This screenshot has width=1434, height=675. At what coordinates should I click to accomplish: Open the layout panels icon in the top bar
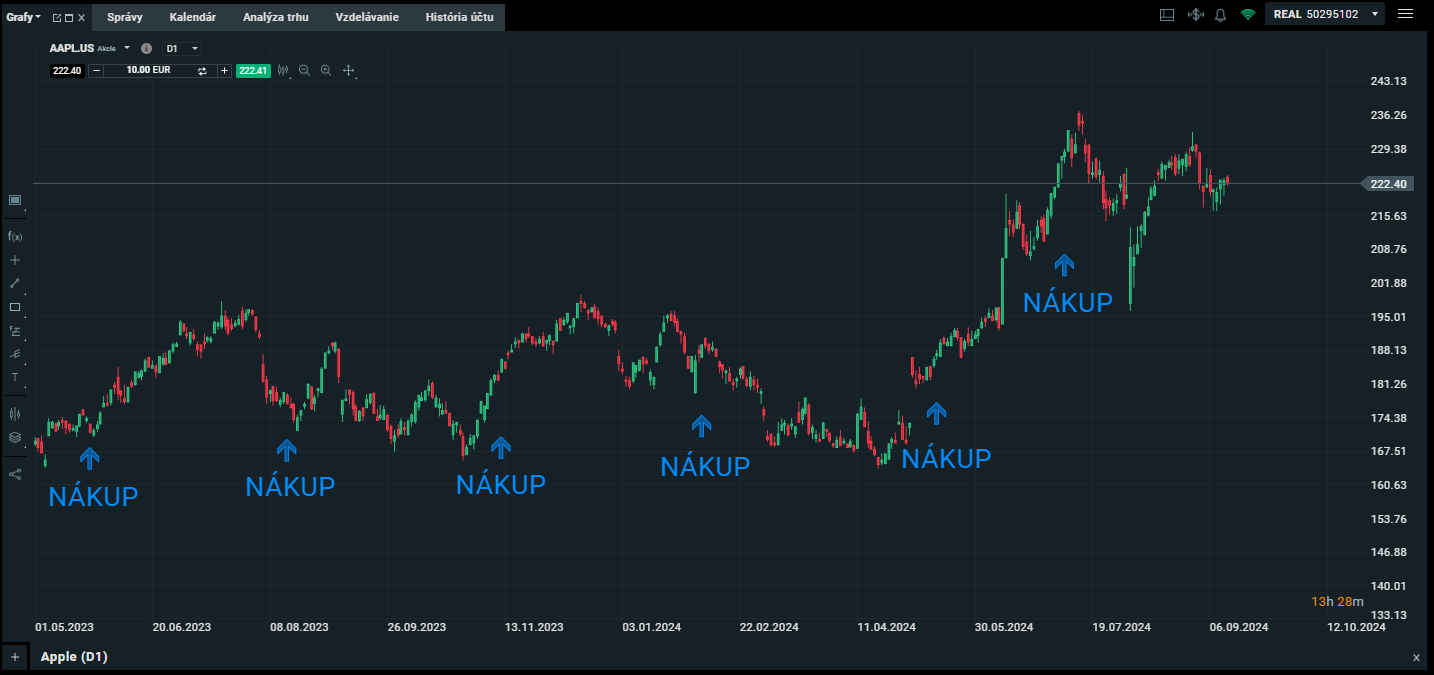(1167, 15)
